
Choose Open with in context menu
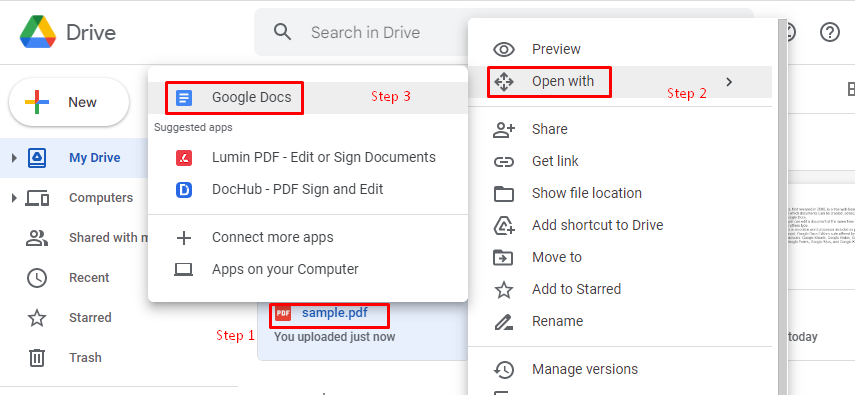click(x=620, y=82)
